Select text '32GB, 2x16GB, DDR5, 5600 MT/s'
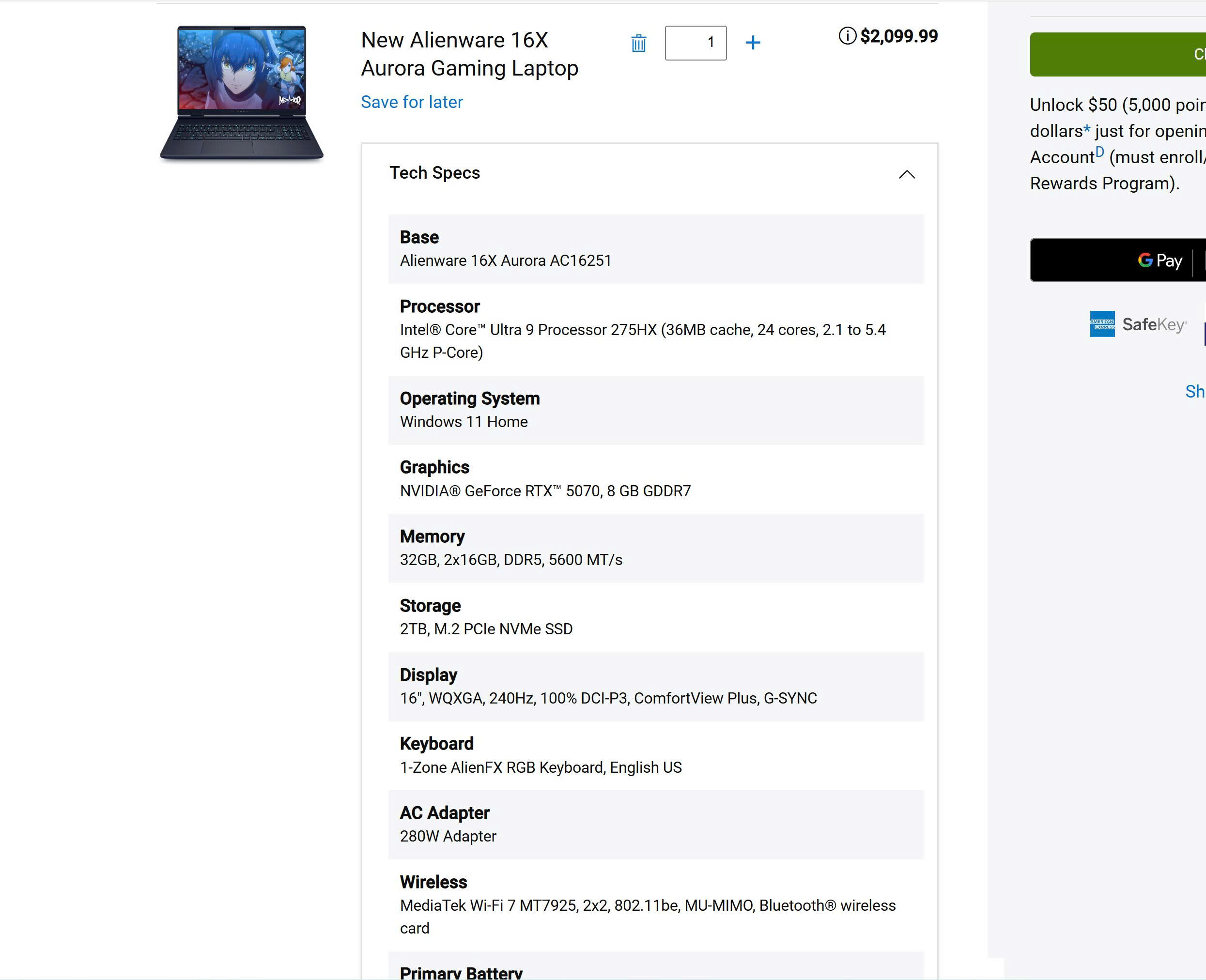Screen dimensions: 1206x980 (511, 560)
